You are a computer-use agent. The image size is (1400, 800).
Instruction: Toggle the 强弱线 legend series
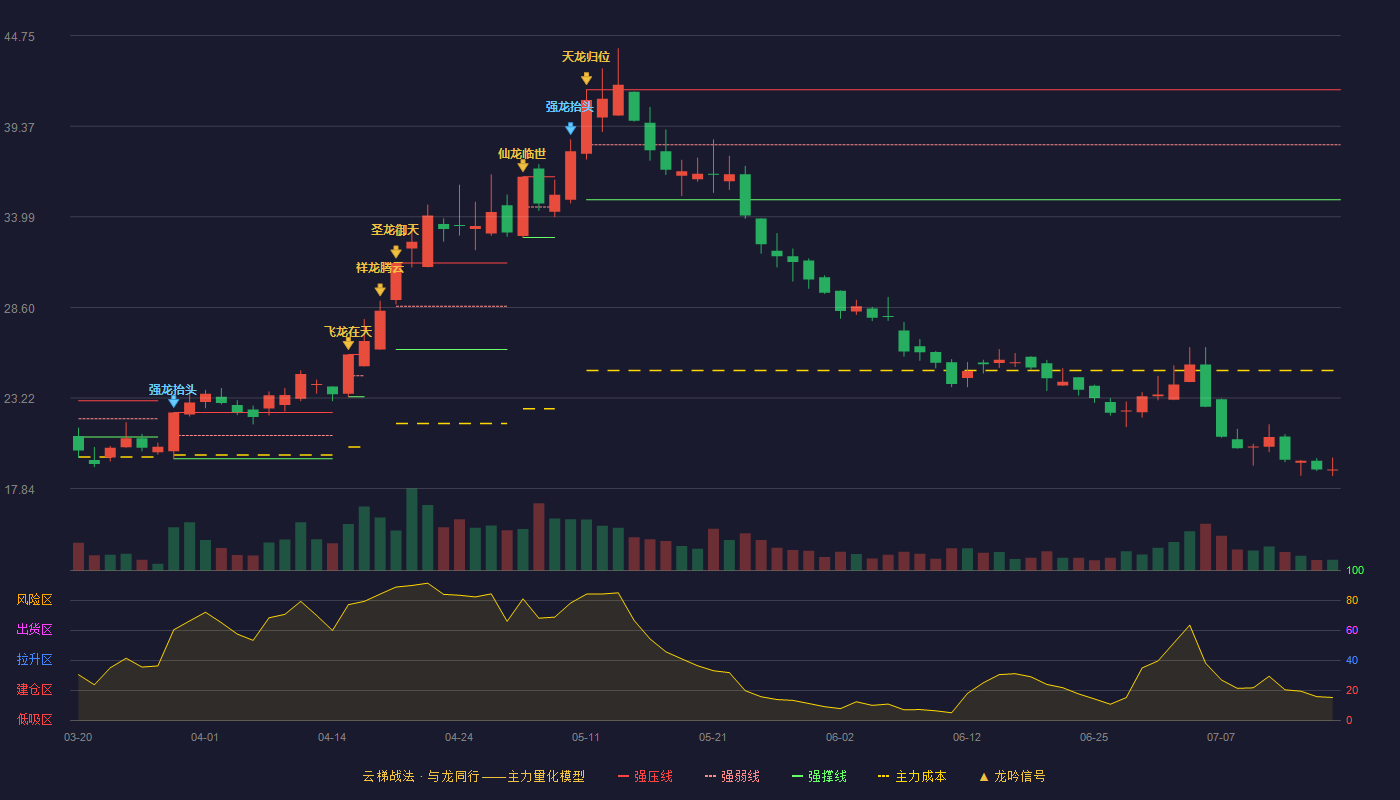[732, 776]
